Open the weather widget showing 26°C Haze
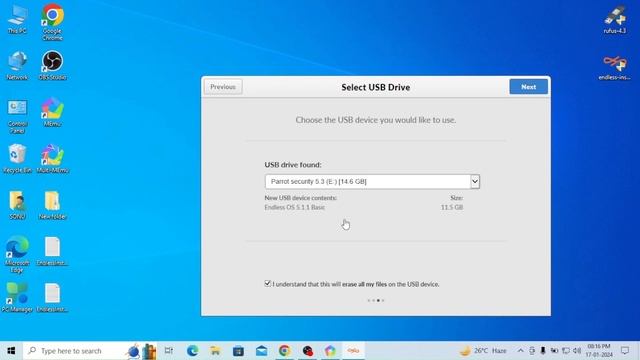This screenshot has width=640, height=360. click(483, 351)
